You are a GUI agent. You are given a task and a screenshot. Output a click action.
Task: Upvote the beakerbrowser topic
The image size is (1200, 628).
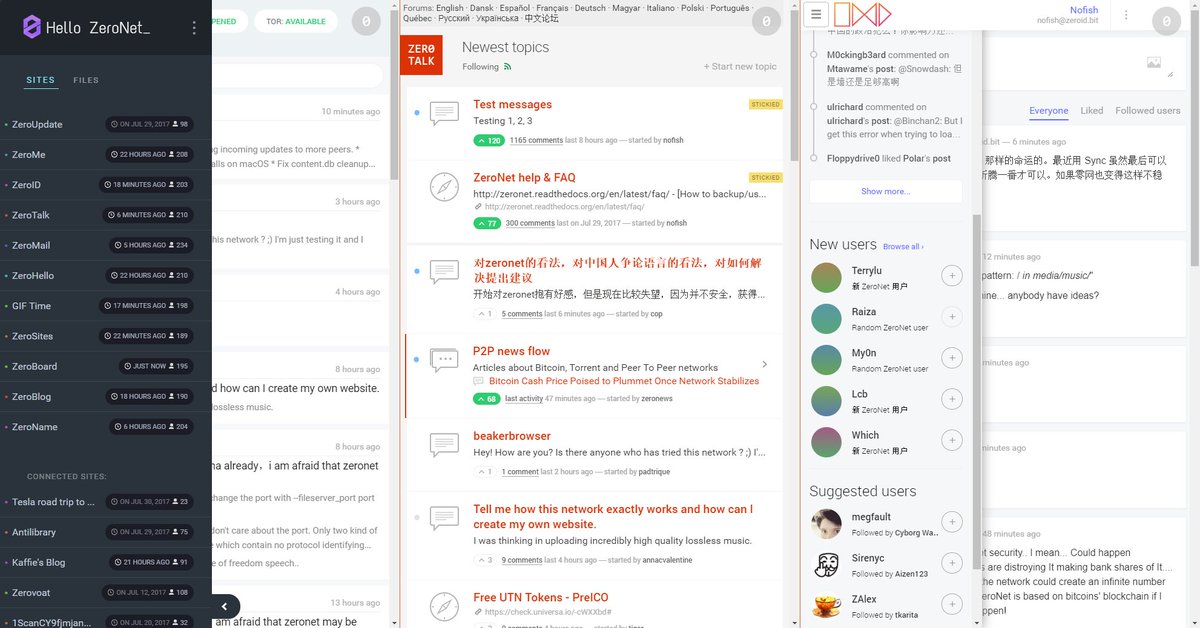point(484,472)
